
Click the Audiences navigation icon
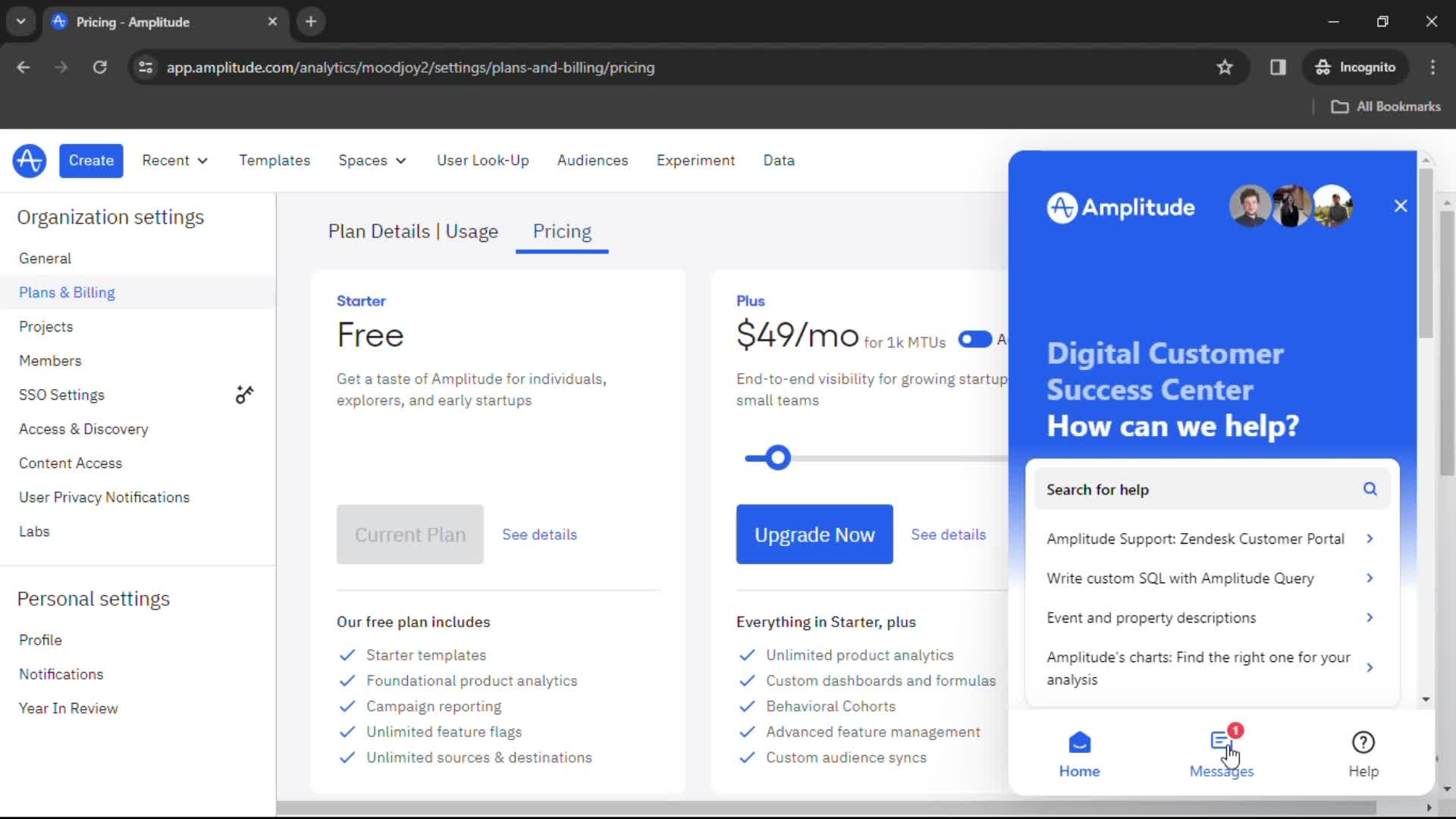(593, 160)
